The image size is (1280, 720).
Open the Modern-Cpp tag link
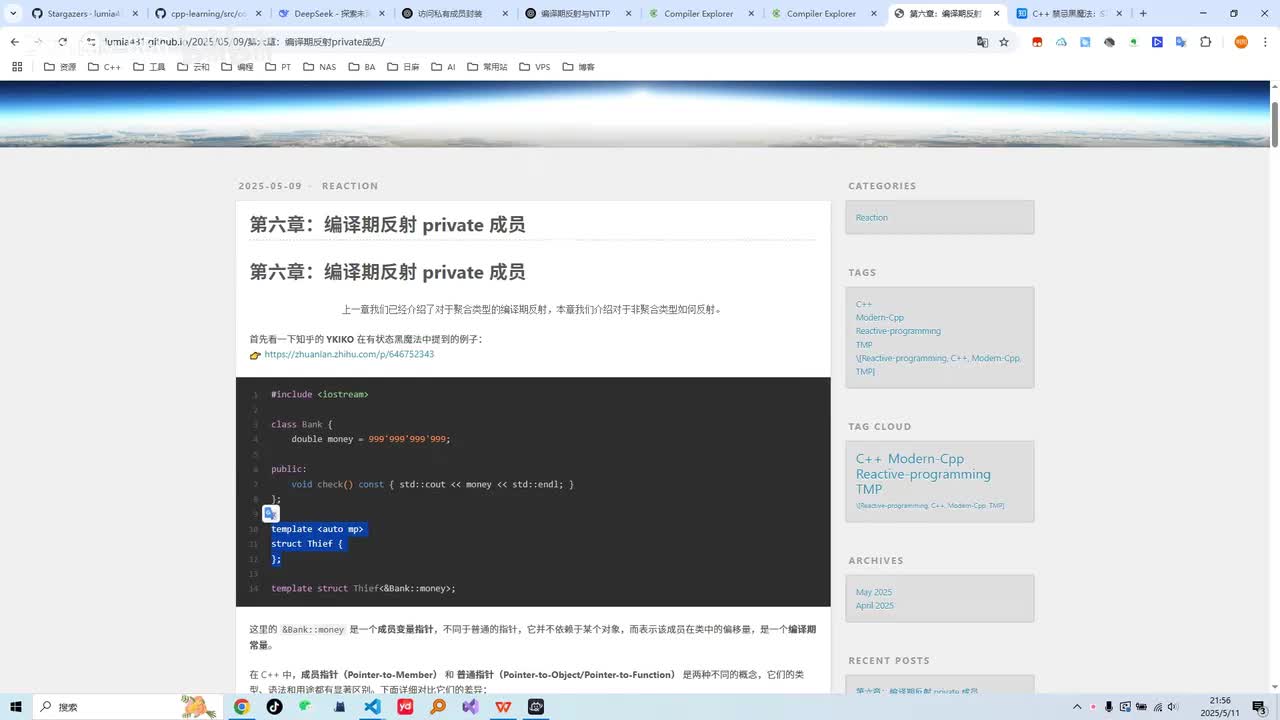point(880,317)
